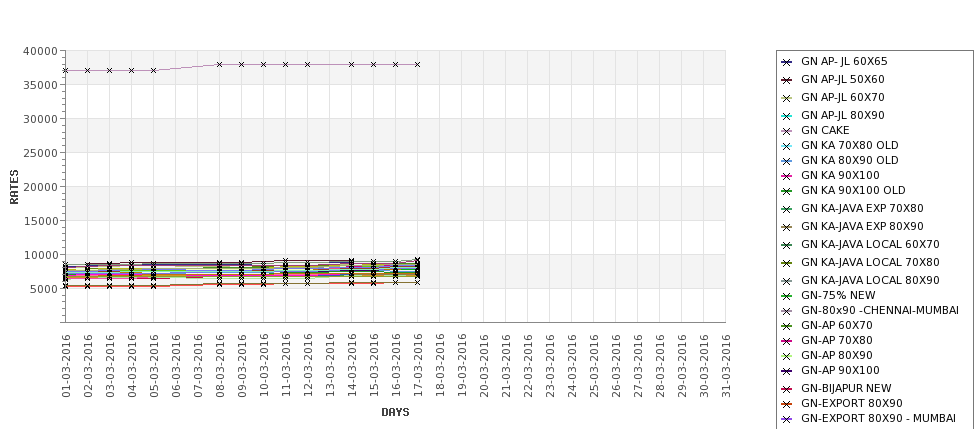The width and height of the screenshot is (975, 429).
Task: Select the GN AP-JL 50X60 legend label
Action: [x=843, y=80]
